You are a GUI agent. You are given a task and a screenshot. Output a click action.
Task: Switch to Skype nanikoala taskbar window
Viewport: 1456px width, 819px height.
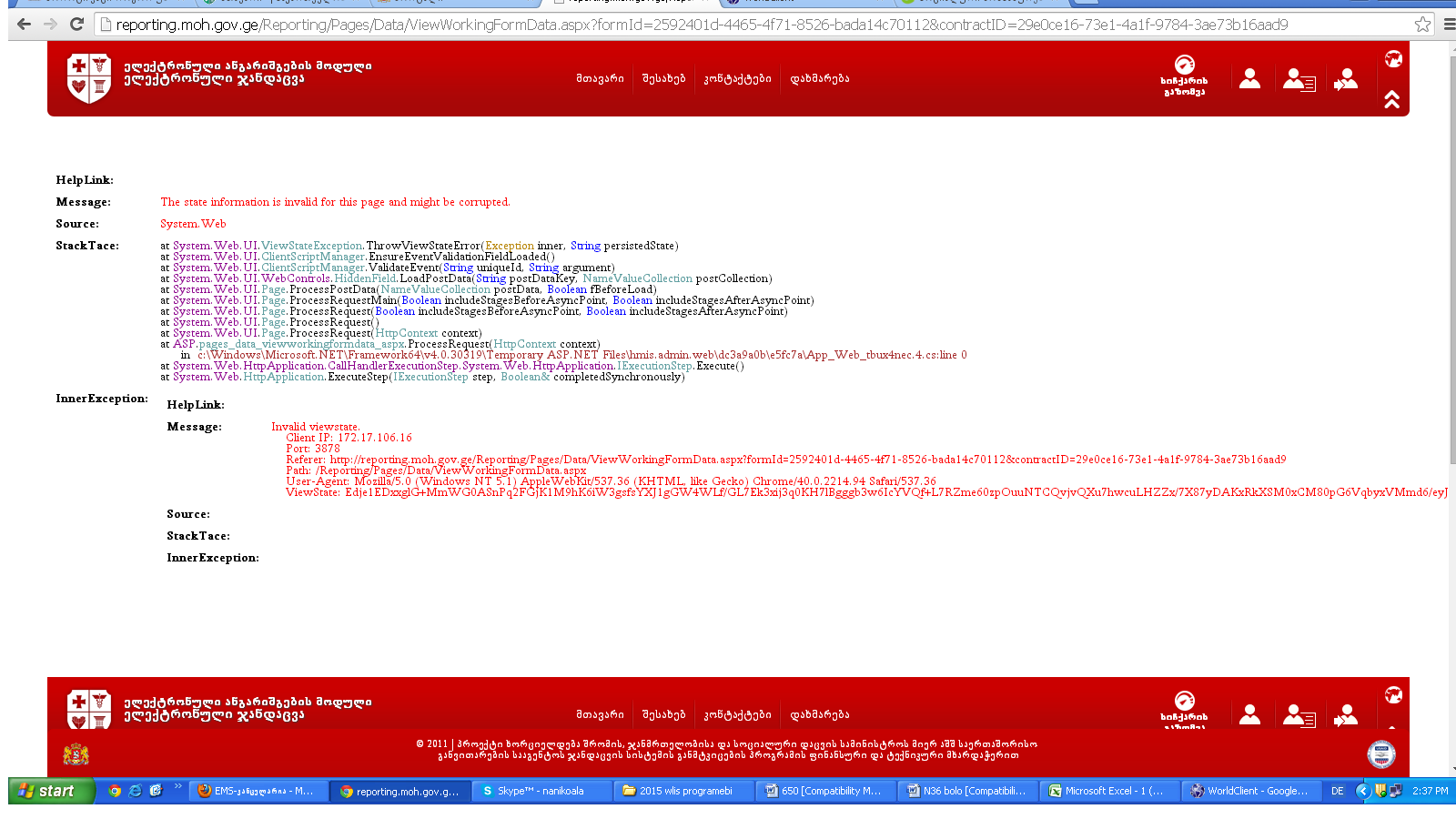541,791
